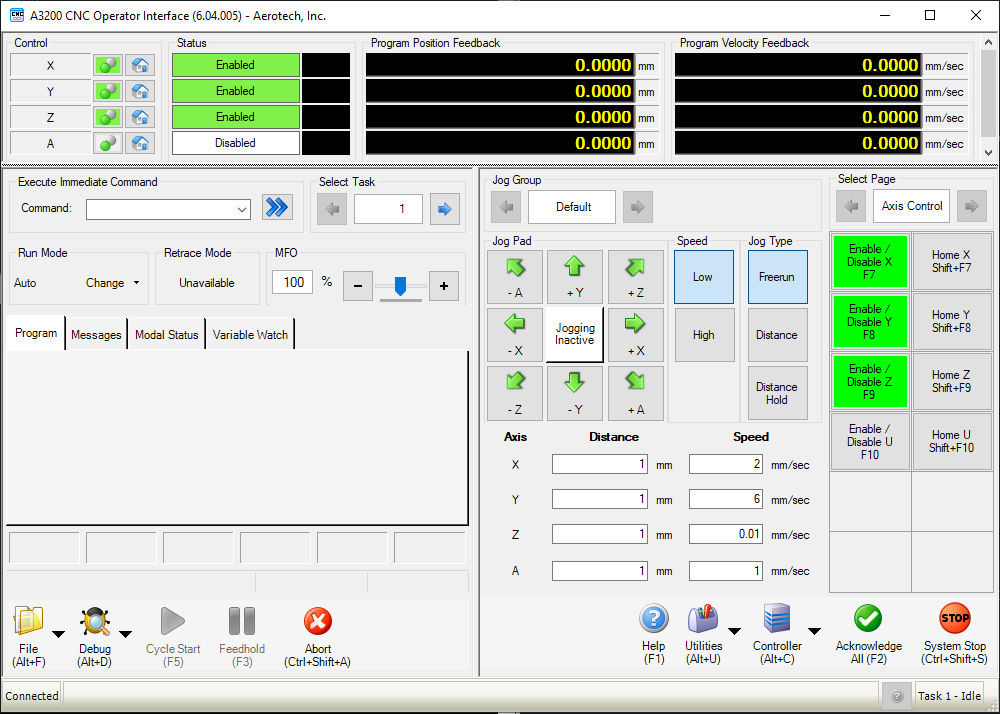Image resolution: width=1000 pixels, height=714 pixels.
Task: Jog in the -X direction
Action: tap(515, 335)
